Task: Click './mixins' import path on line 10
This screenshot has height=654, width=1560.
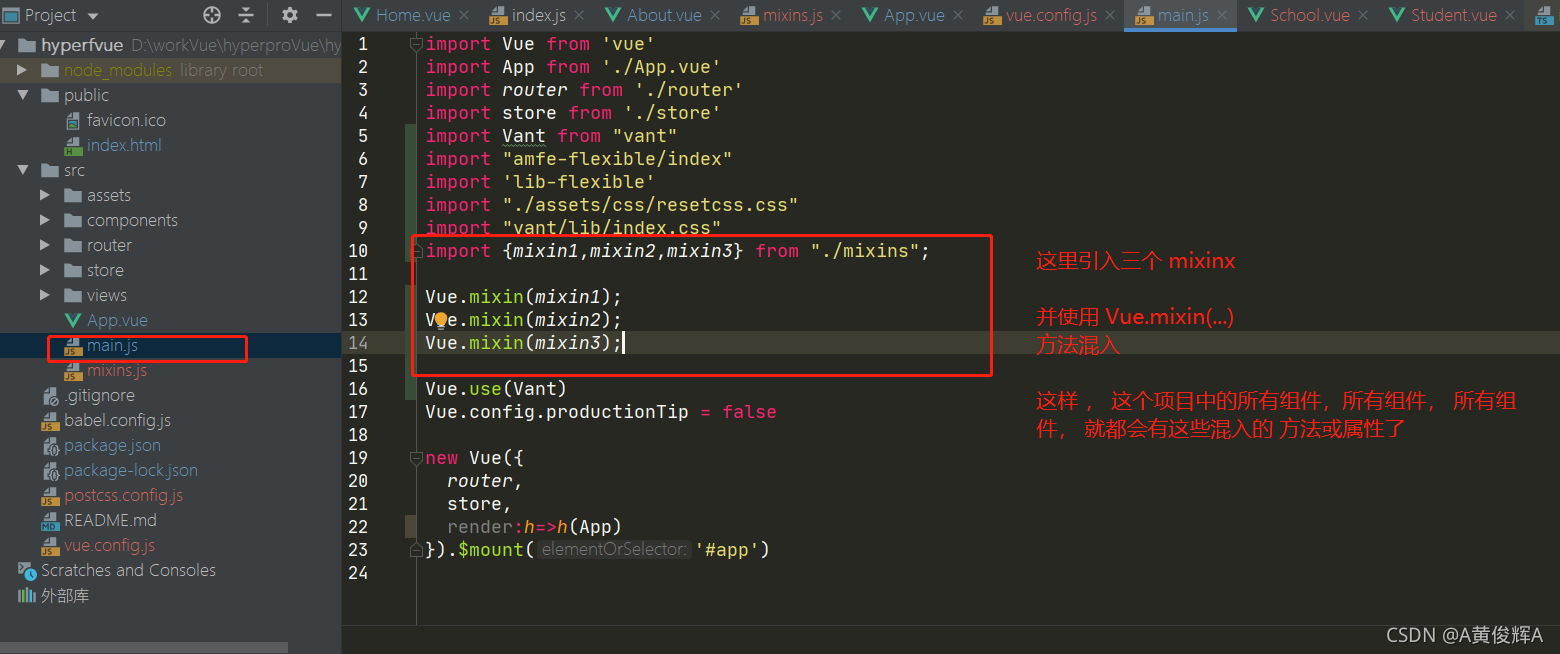Action: (x=865, y=251)
